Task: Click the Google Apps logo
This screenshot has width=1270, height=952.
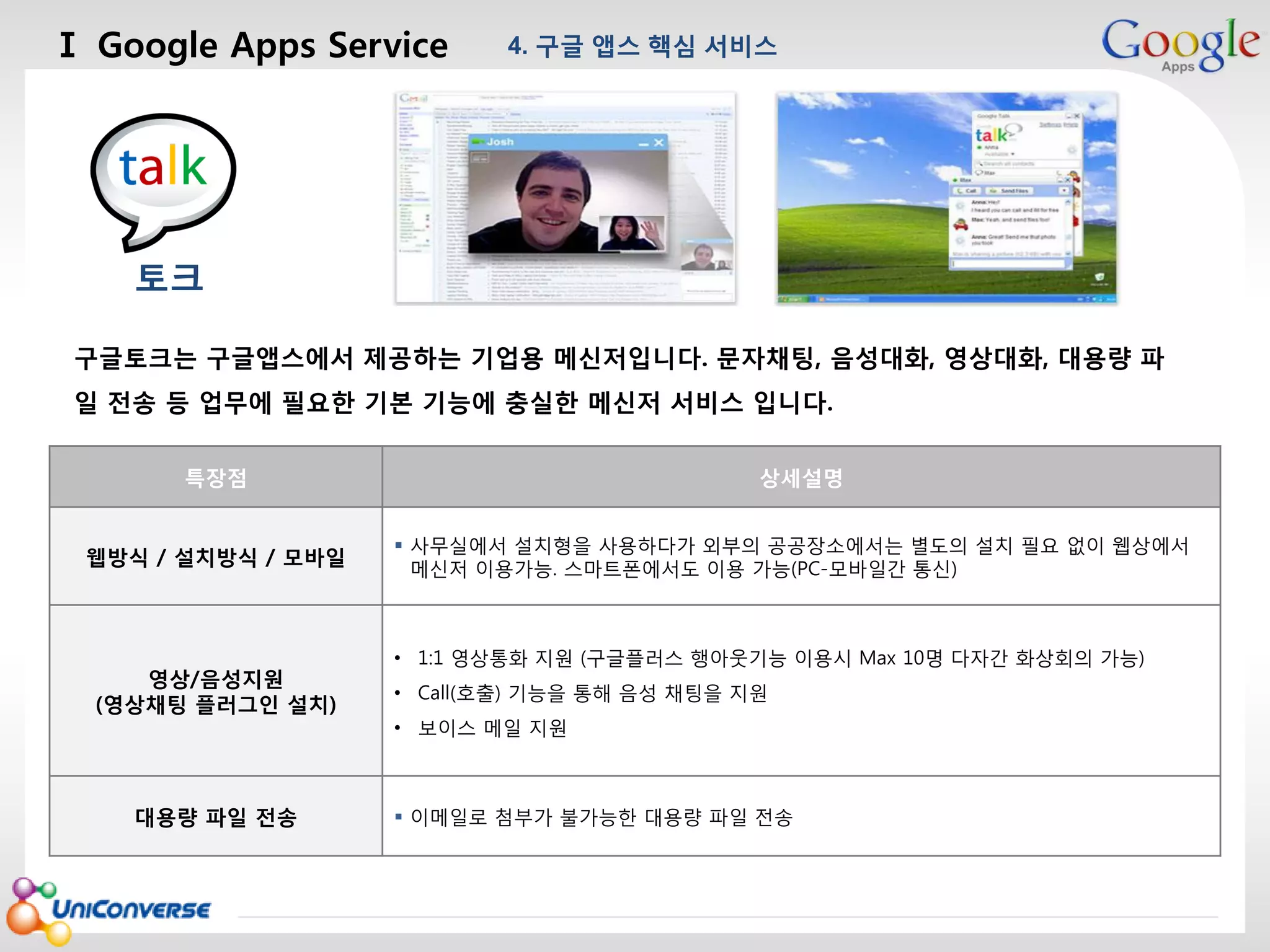Action: pos(1180,45)
